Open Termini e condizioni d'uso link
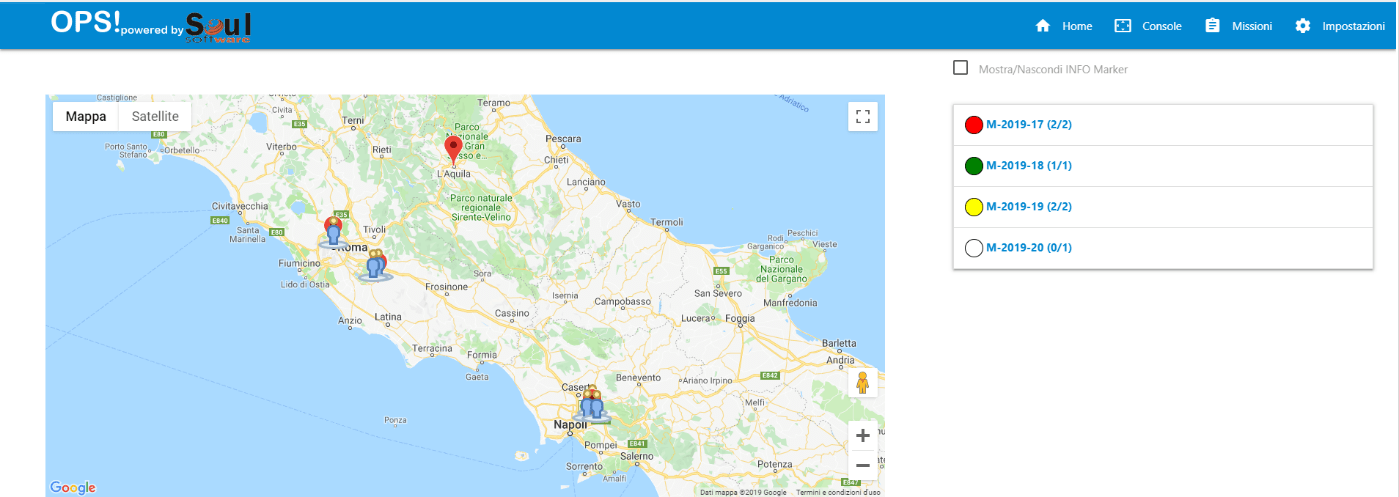The image size is (1399, 497). pyautogui.click(x=838, y=492)
